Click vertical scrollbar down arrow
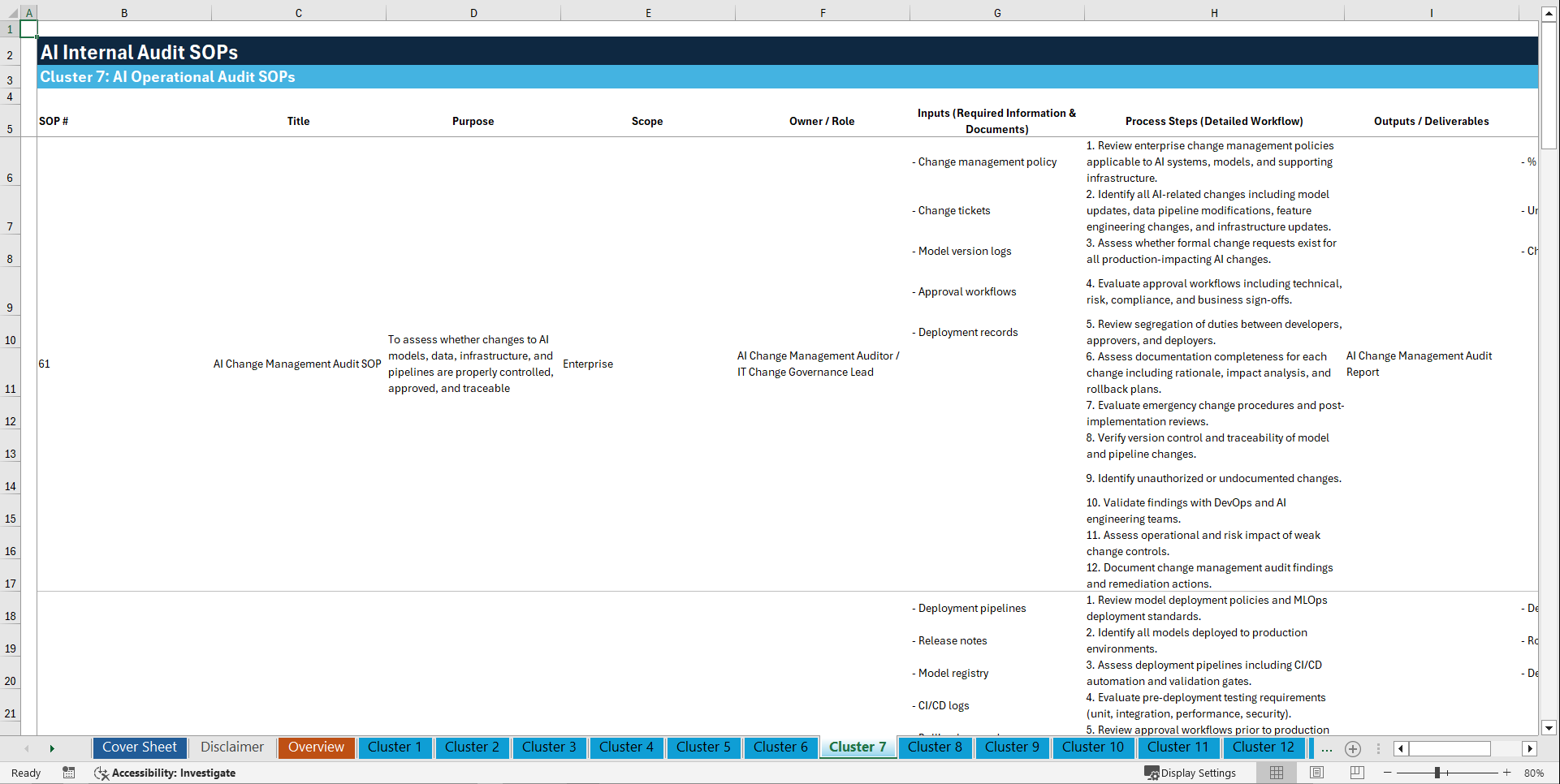 pyautogui.click(x=1549, y=728)
